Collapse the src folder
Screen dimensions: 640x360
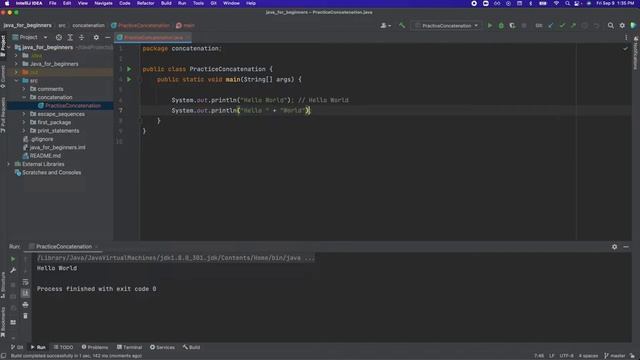coord(16,81)
